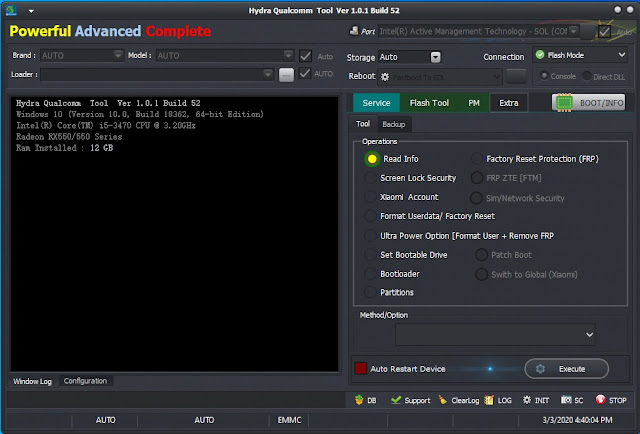Screen dimensions: 640x434
Task: Open the Tool sub-tab
Action: 362,124
